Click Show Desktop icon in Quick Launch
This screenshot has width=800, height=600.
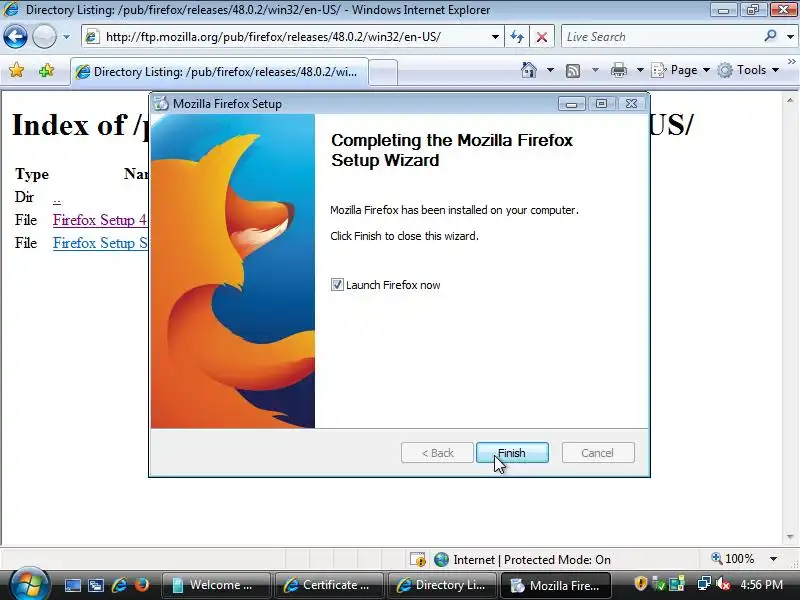[72, 585]
